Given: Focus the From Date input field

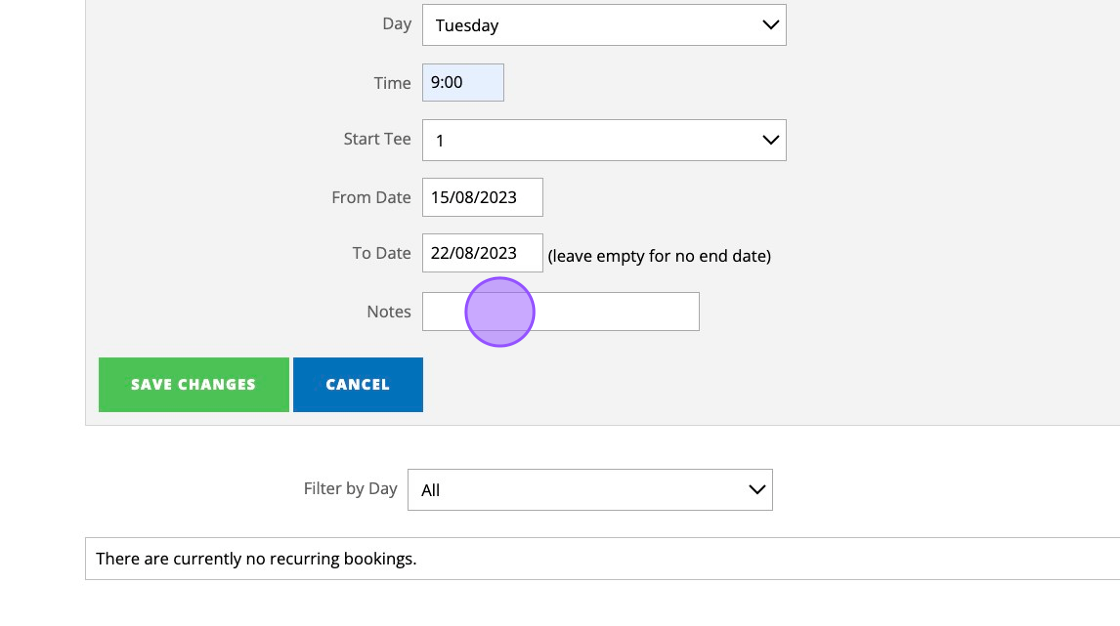Looking at the screenshot, I should 482,197.
